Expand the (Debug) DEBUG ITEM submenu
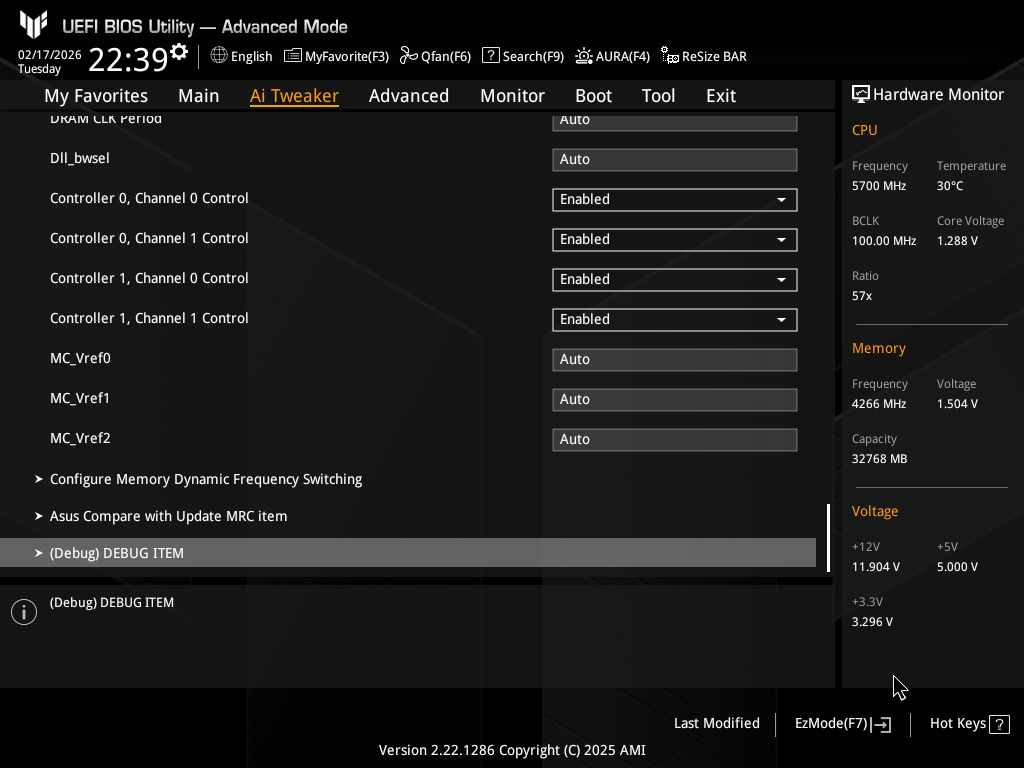The image size is (1024, 768). tap(408, 552)
